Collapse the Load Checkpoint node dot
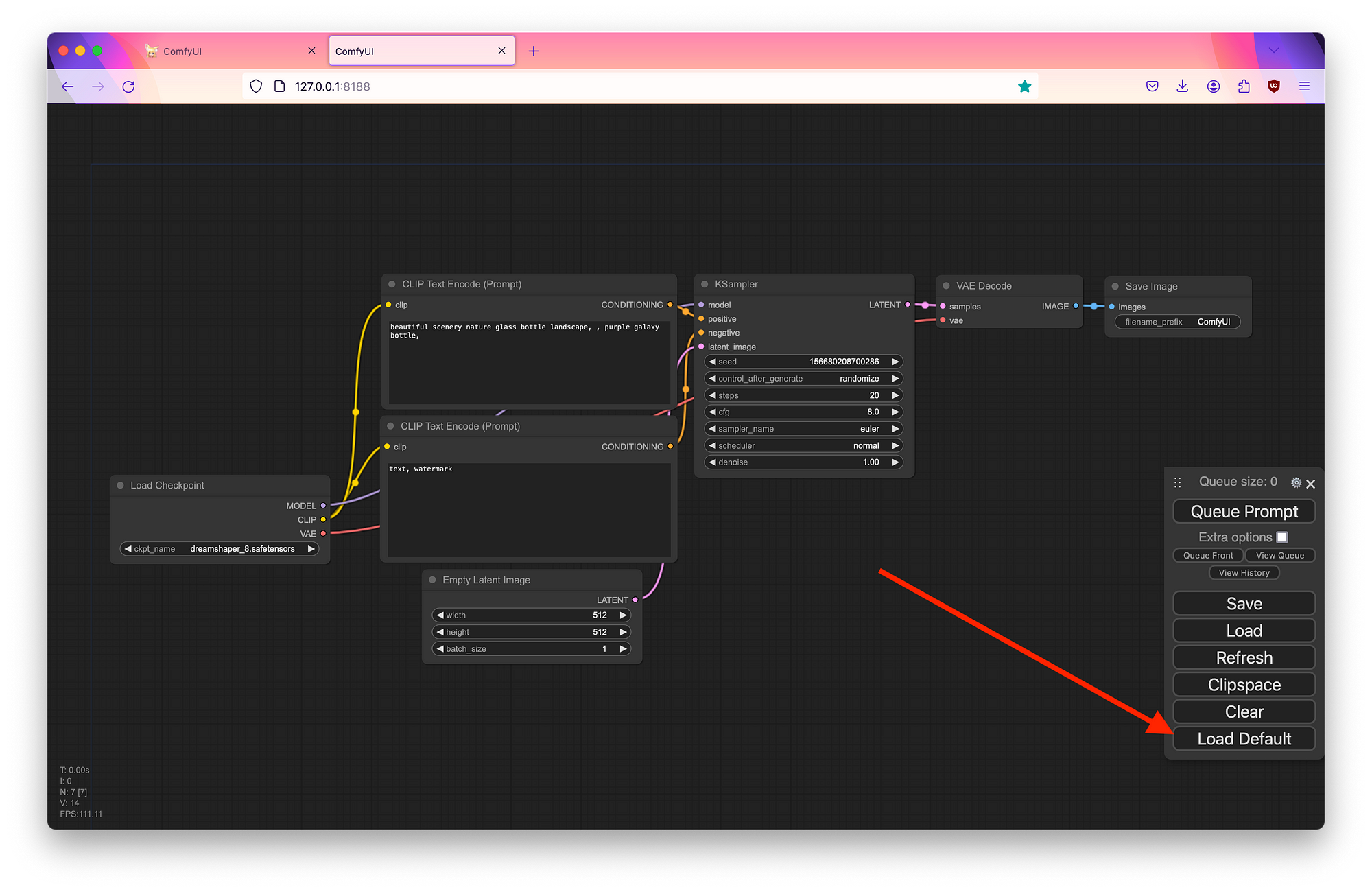 (x=120, y=485)
